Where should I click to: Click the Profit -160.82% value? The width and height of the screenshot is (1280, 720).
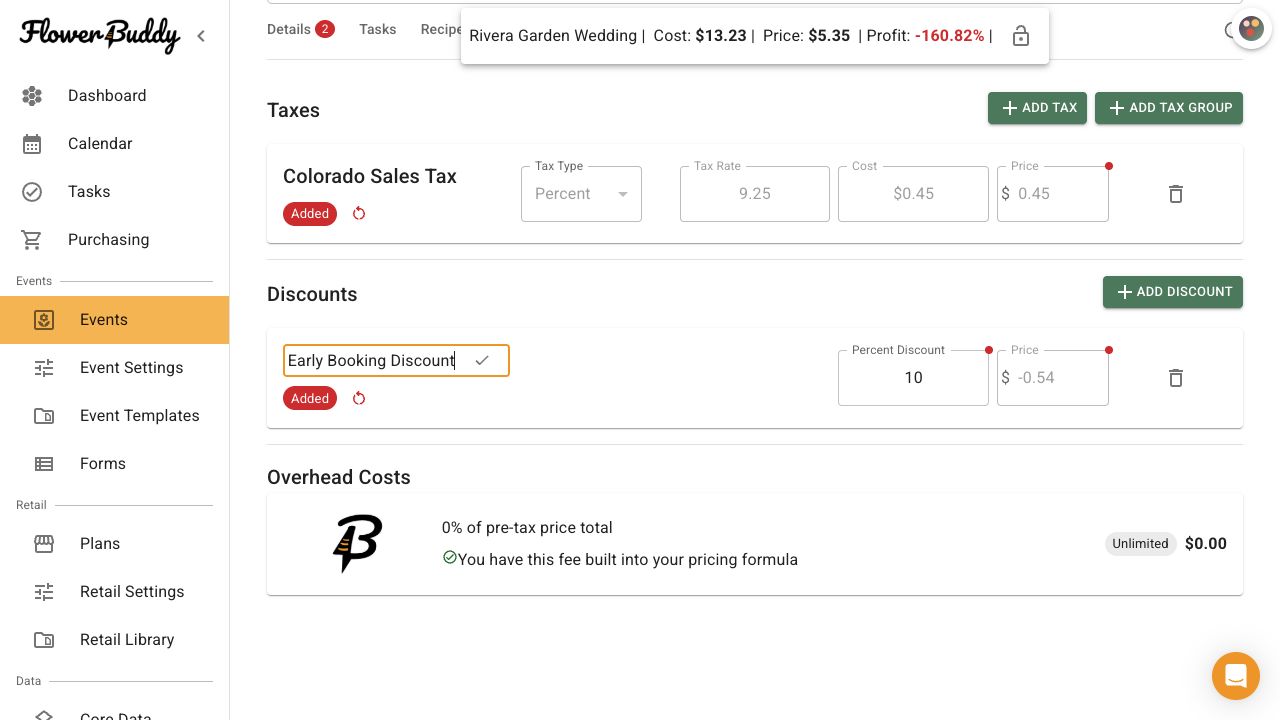(x=949, y=36)
